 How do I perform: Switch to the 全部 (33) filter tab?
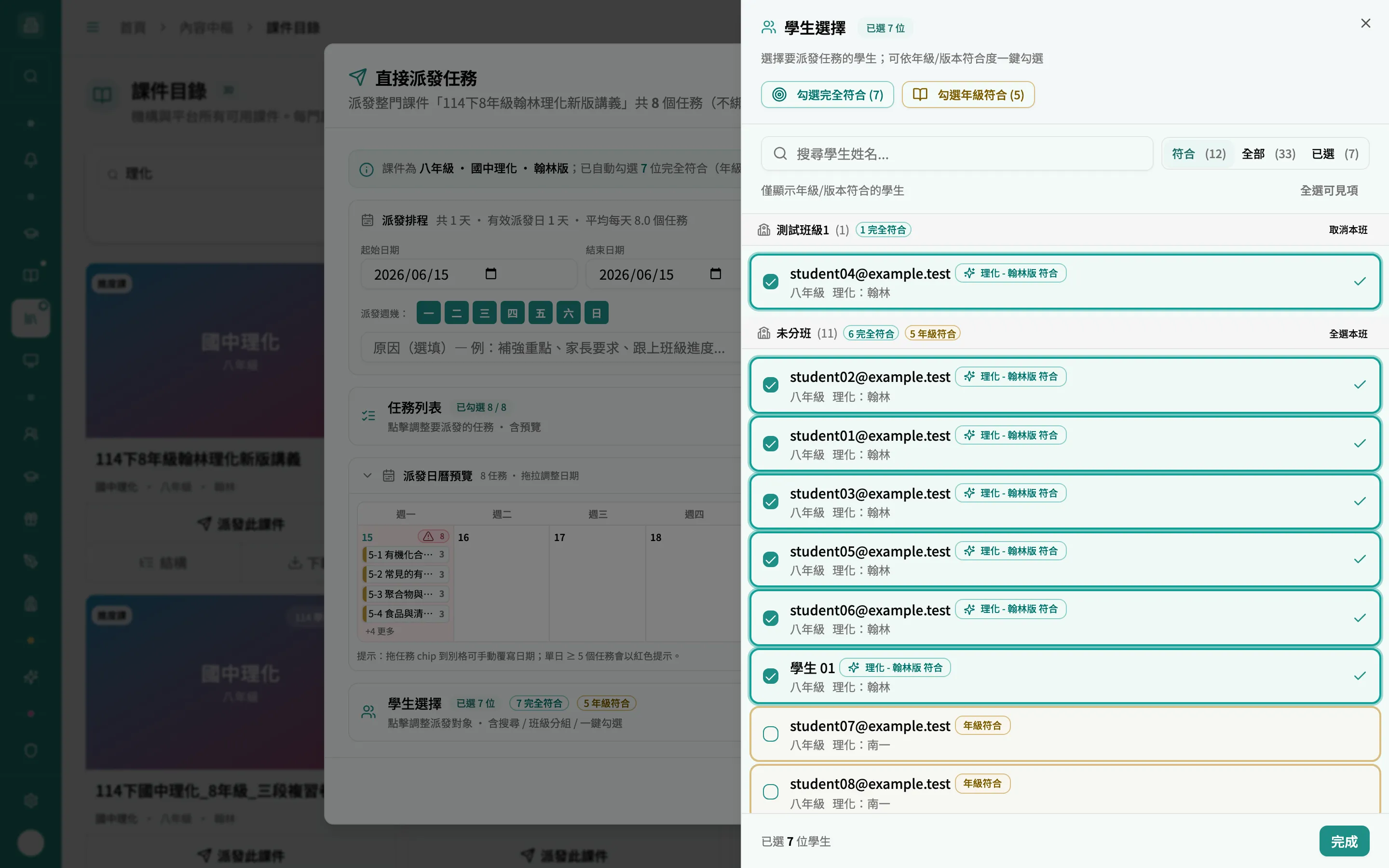1268,154
